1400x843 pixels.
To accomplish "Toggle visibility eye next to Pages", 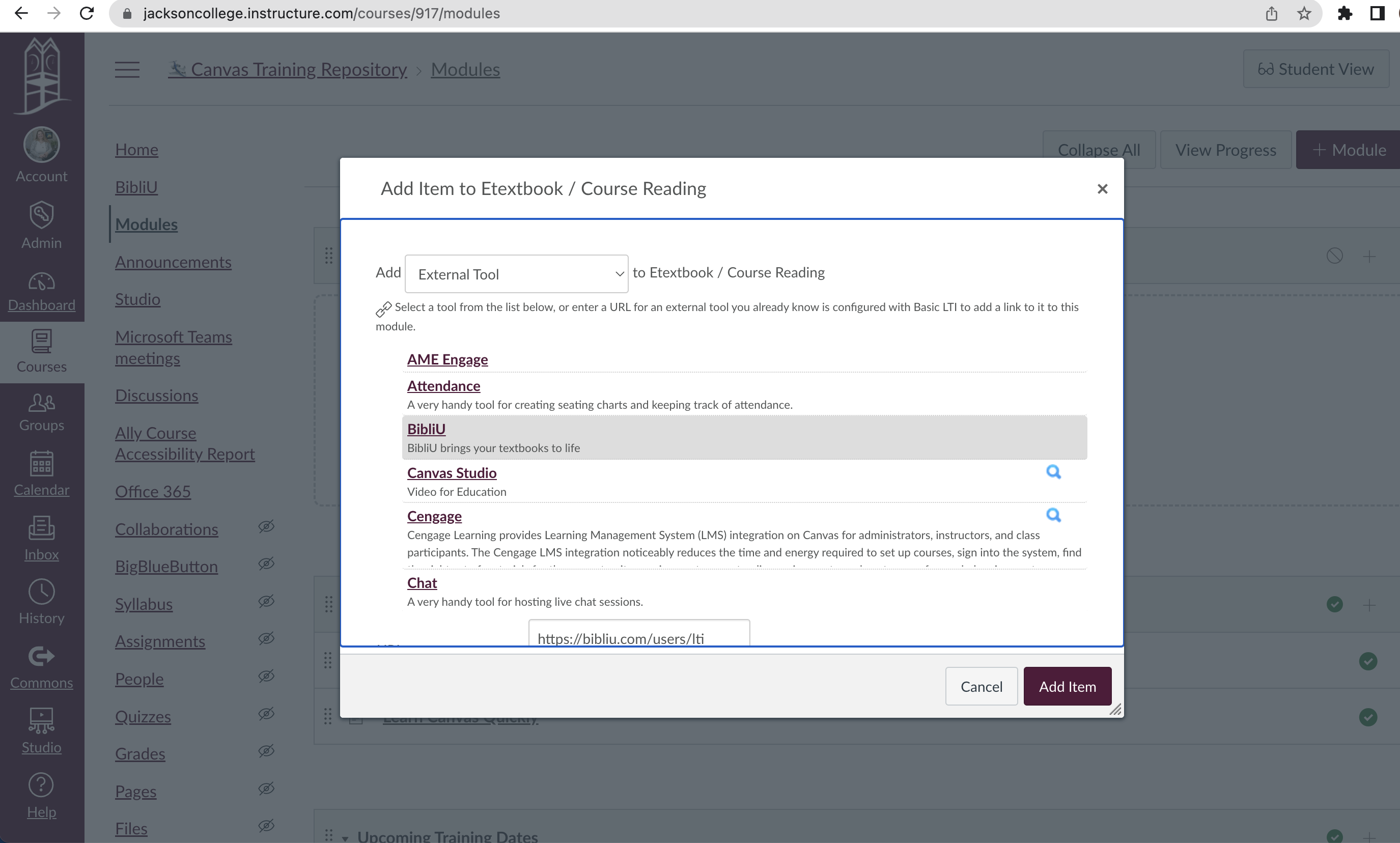I will pyautogui.click(x=266, y=789).
